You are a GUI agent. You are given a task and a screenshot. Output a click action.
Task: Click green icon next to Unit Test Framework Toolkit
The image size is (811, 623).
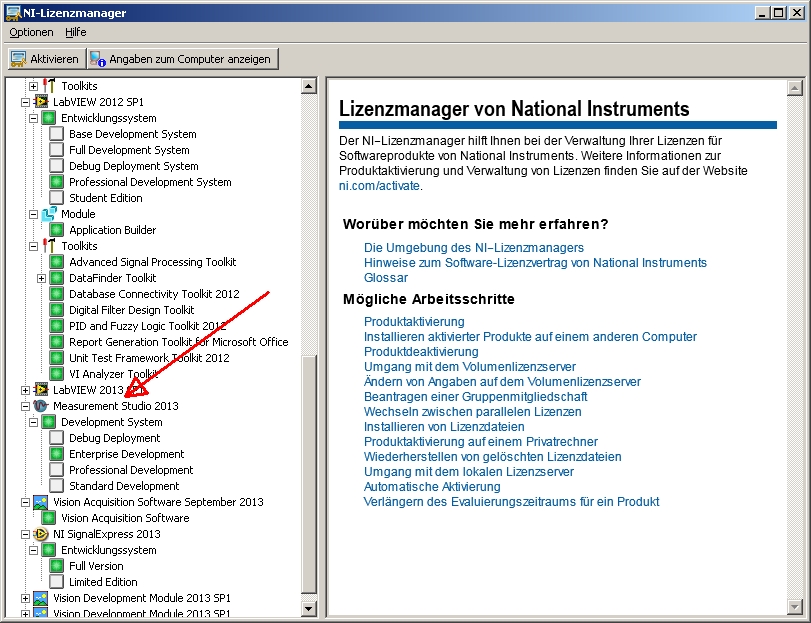(x=56, y=358)
